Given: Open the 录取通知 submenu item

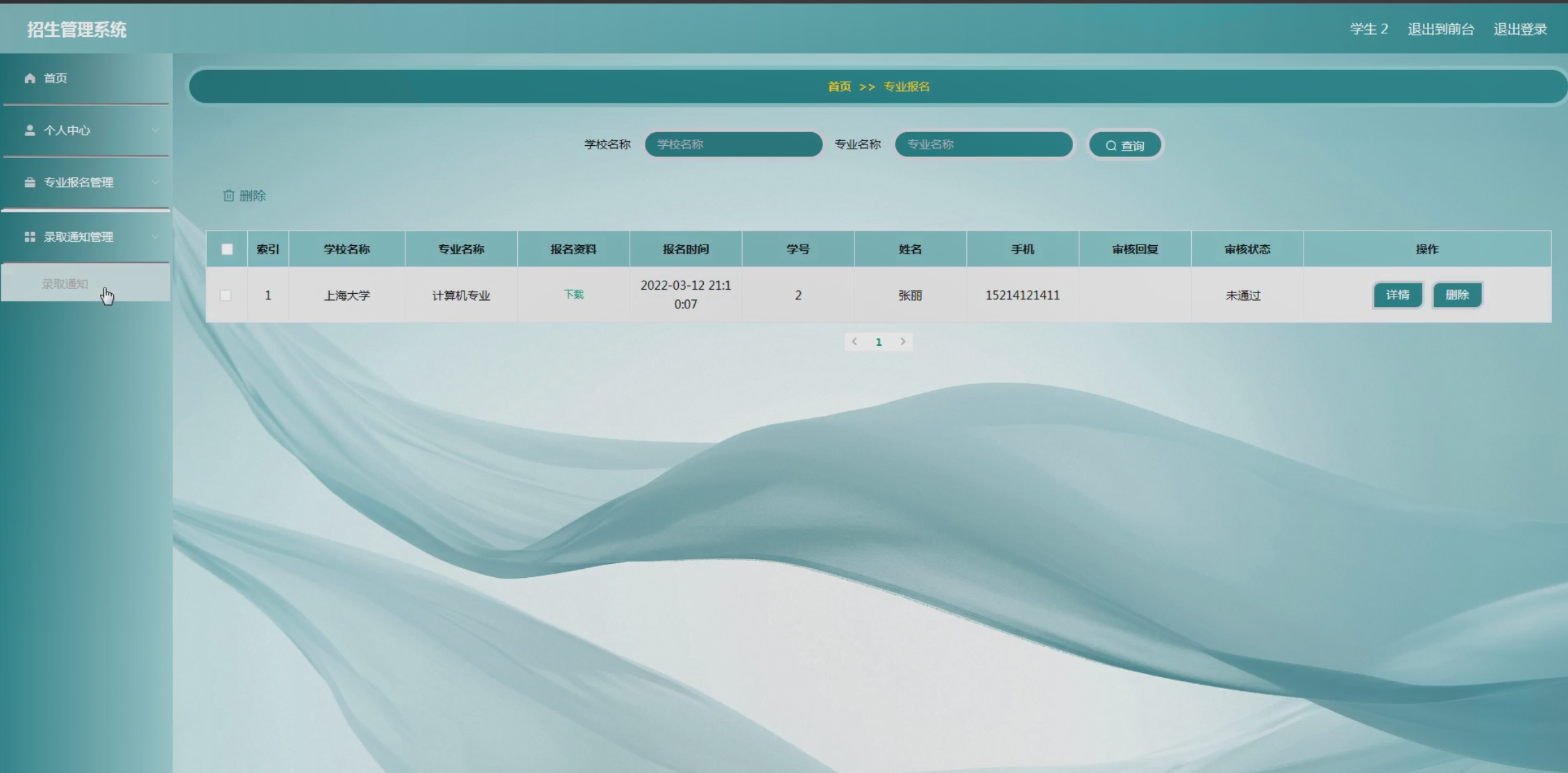Looking at the screenshot, I should tap(65, 283).
